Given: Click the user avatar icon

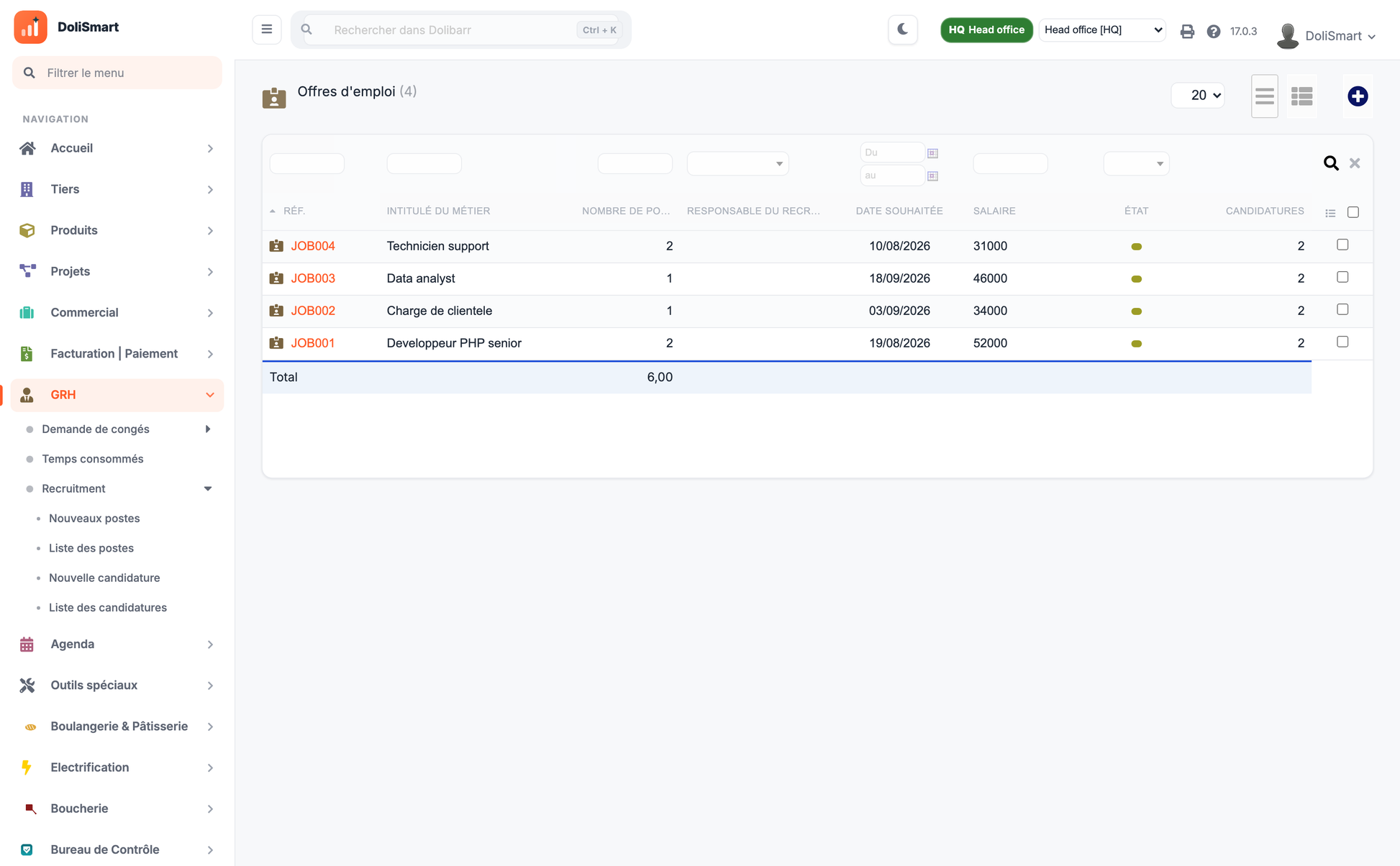Looking at the screenshot, I should coord(1288,35).
